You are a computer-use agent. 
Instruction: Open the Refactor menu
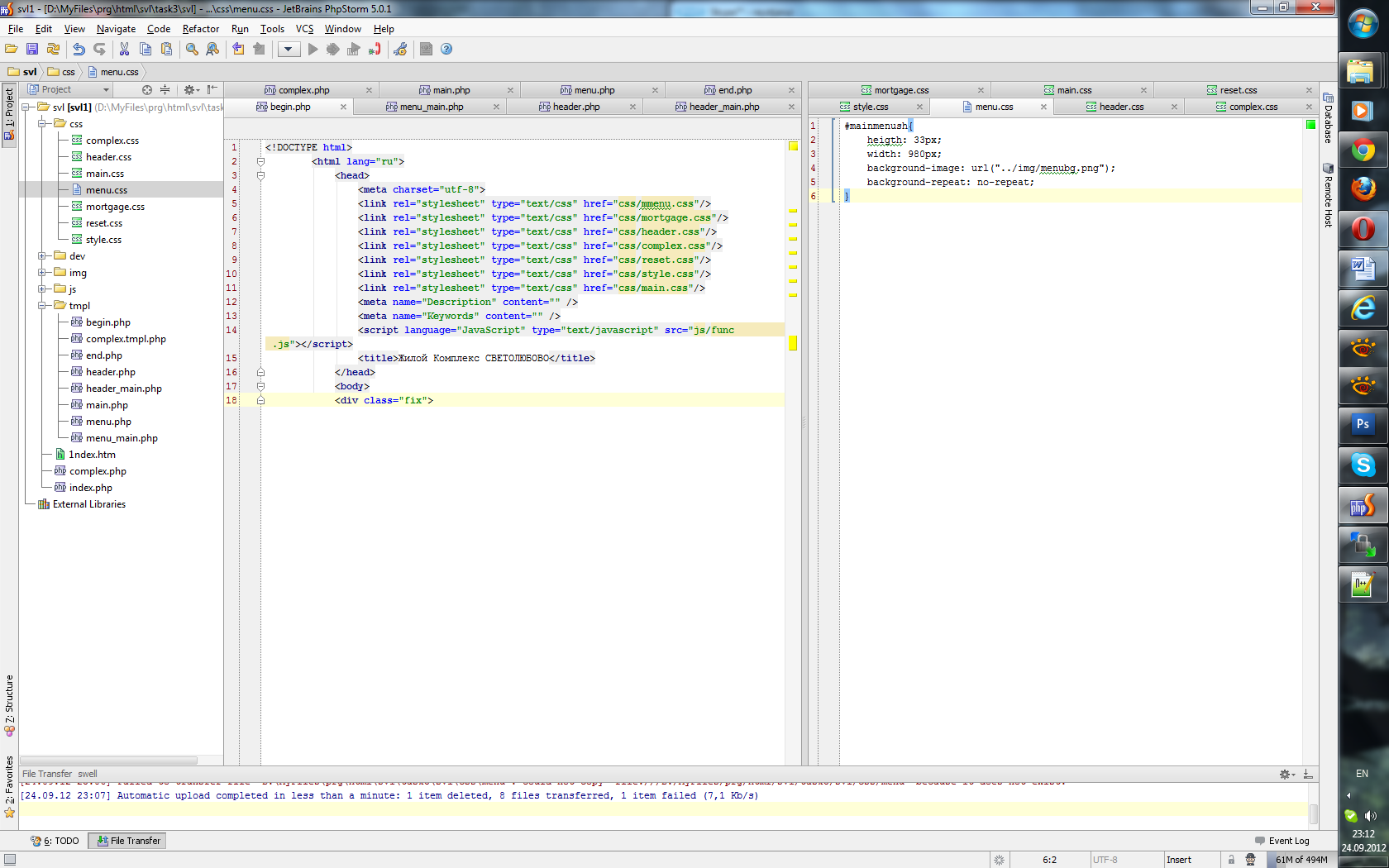(200, 29)
